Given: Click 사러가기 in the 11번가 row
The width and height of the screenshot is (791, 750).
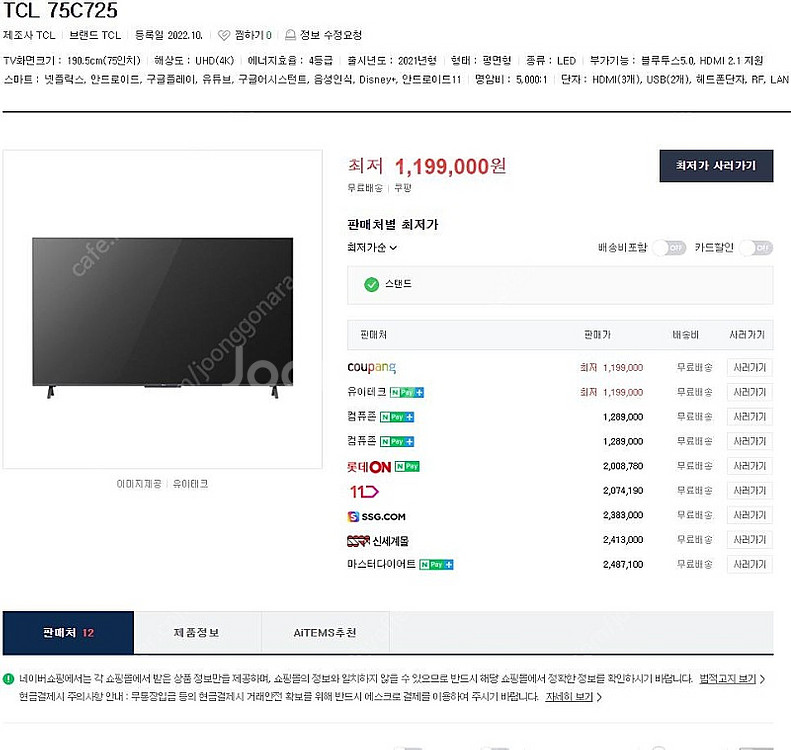Looking at the screenshot, I should [749, 491].
